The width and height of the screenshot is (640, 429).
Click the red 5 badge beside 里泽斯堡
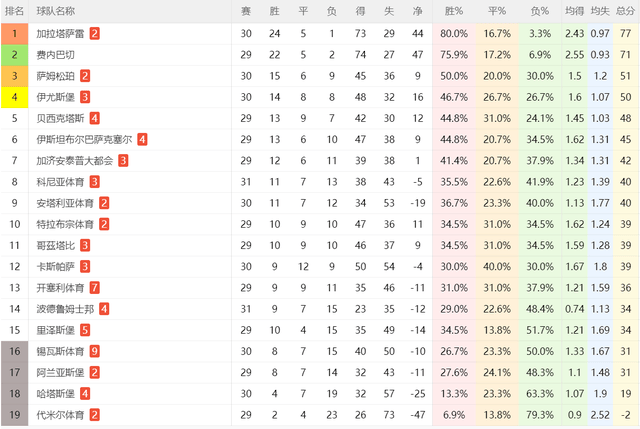point(85,329)
